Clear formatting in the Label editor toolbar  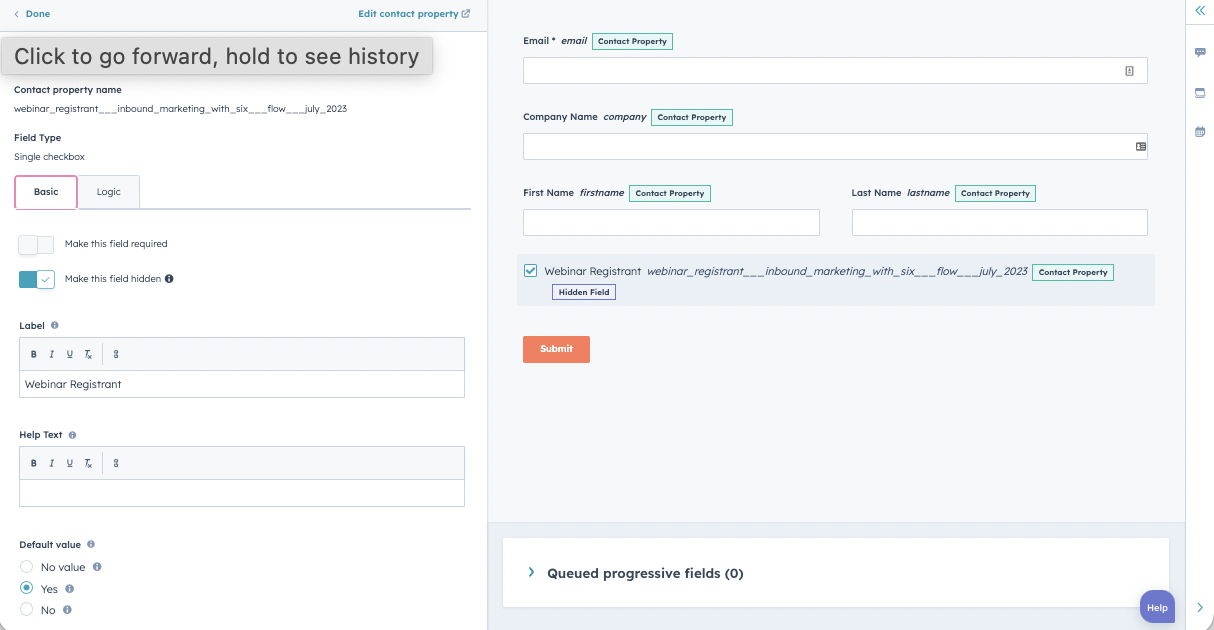pos(88,354)
